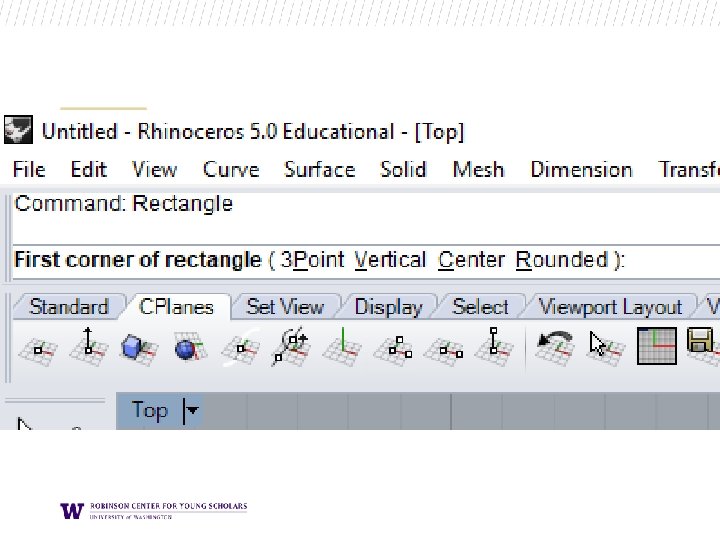This screenshot has width=720, height=540.
Task: Choose Set CPlane Perpendicular to Curve icon
Action: tap(240, 348)
